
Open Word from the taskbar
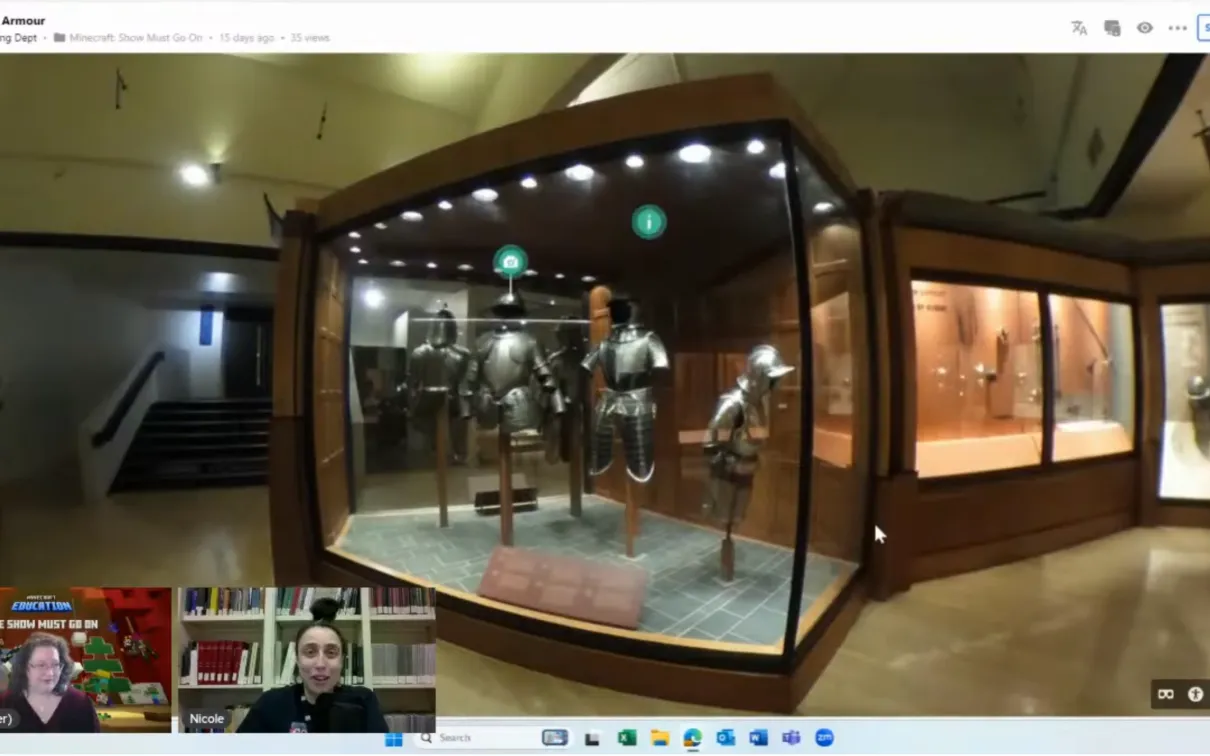(758, 738)
